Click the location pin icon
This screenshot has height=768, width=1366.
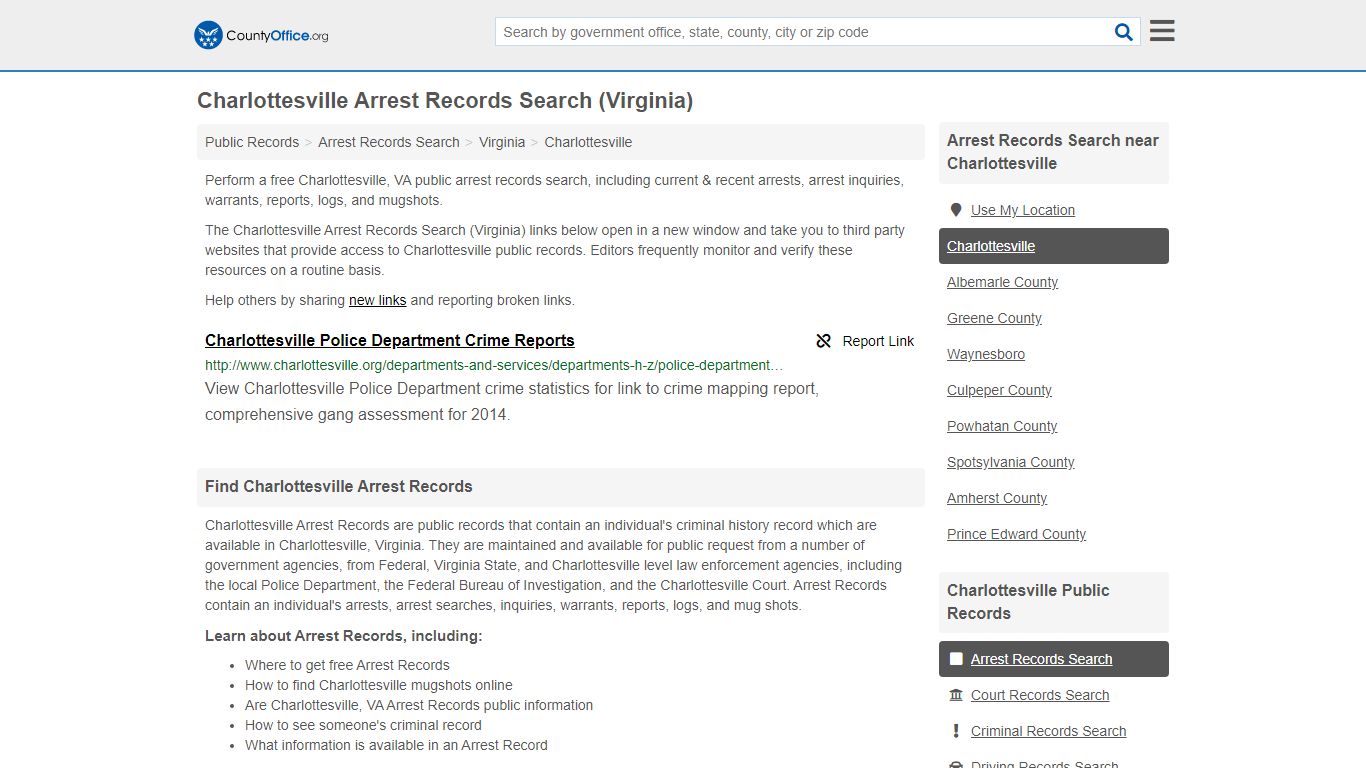[955, 210]
